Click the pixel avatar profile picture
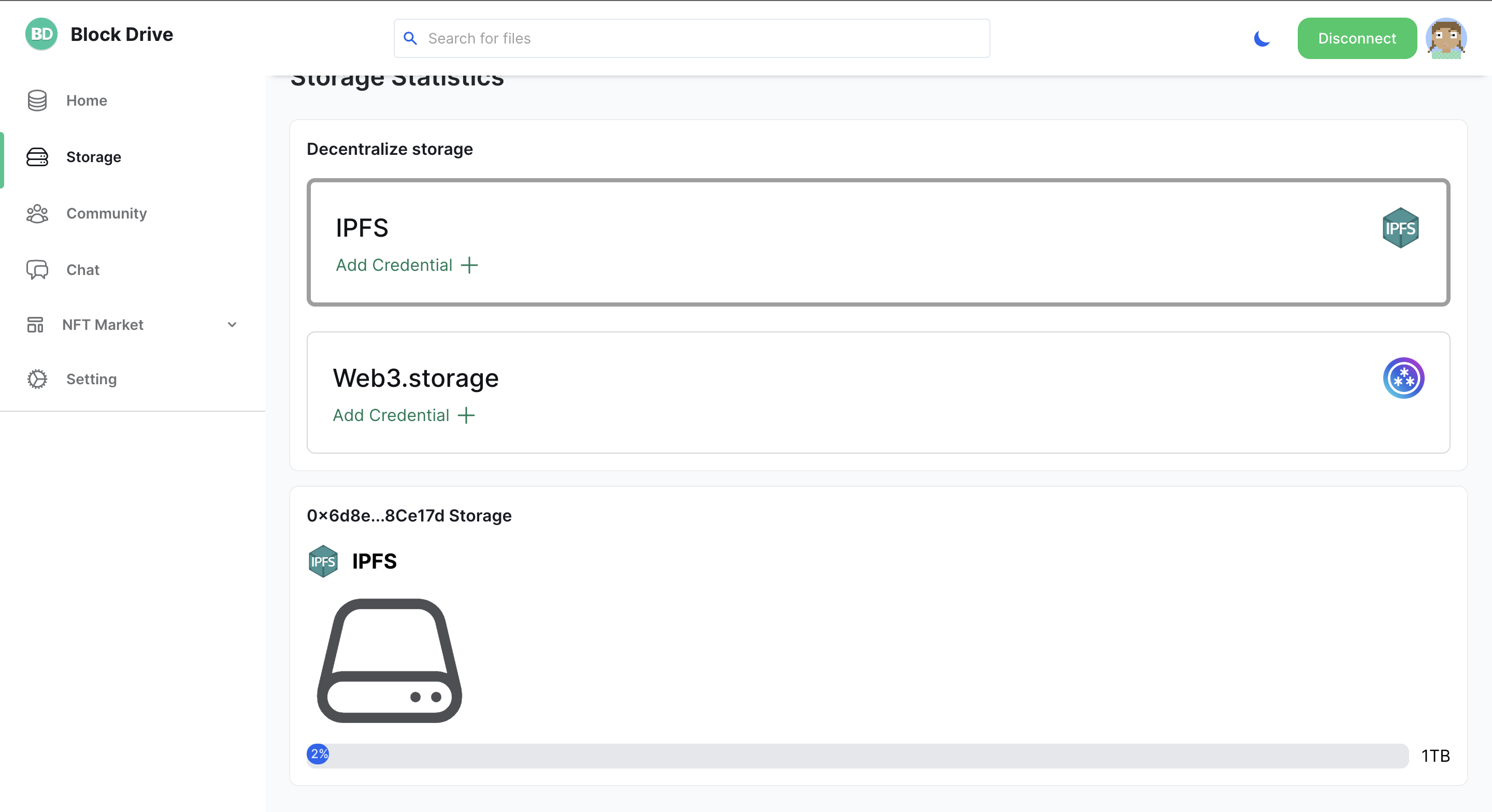 pyautogui.click(x=1446, y=38)
